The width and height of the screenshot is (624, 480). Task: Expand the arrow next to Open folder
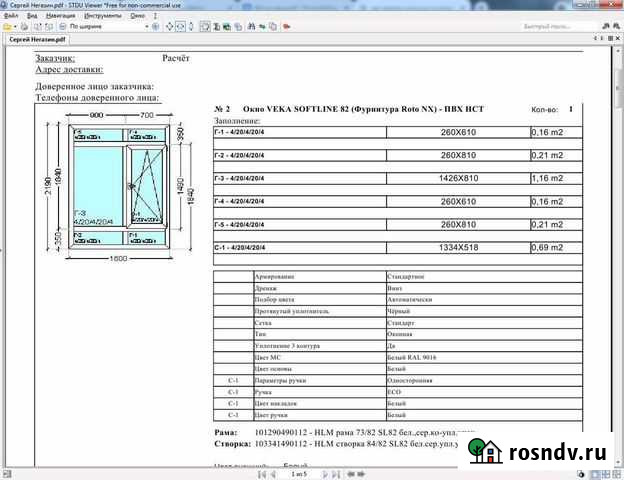pyautogui.click(x=15, y=27)
